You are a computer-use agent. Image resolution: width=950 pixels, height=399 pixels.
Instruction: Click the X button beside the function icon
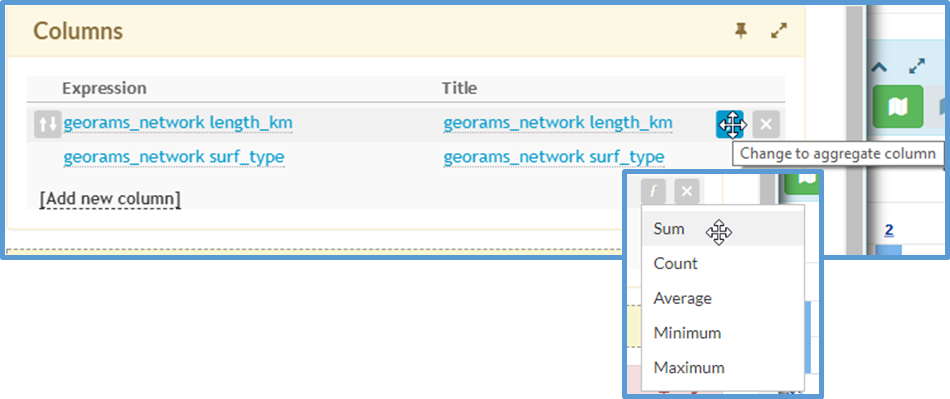(x=686, y=191)
